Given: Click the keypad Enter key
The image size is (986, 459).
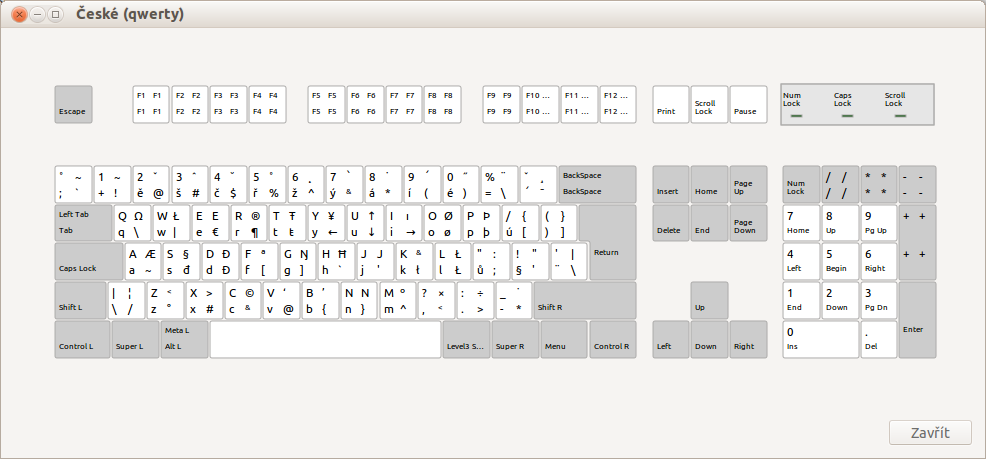Looking at the screenshot, I should click(x=917, y=320).
